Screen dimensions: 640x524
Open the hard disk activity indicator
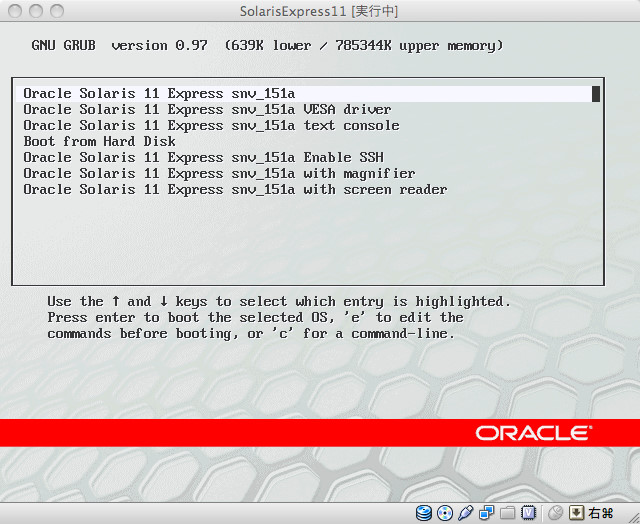tap(424, 513)
